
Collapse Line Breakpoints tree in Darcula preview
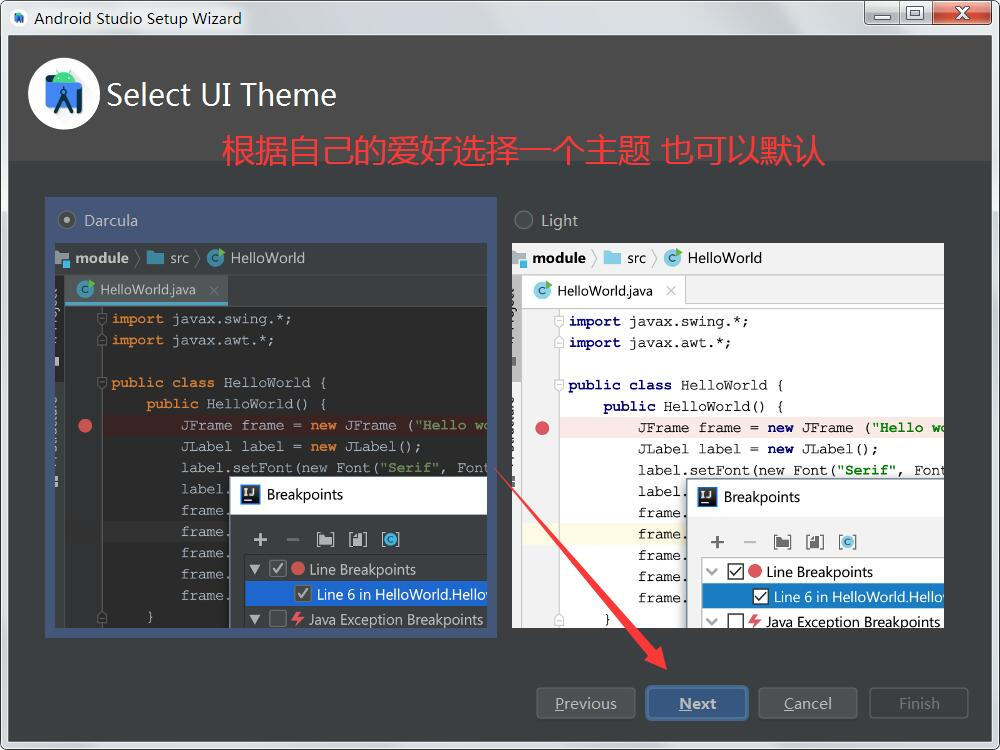click(x=255, y=569)
